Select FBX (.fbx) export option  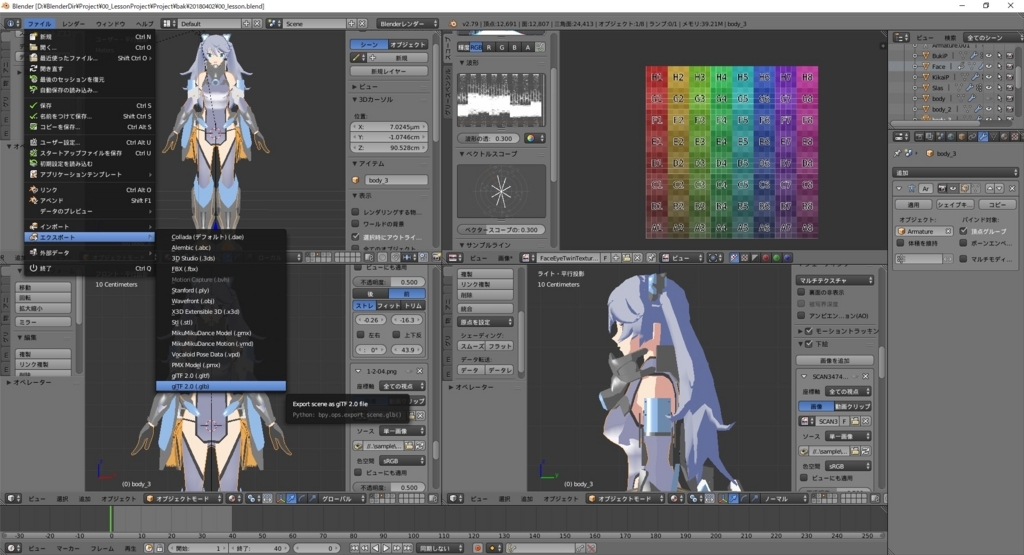pos(221,269)
